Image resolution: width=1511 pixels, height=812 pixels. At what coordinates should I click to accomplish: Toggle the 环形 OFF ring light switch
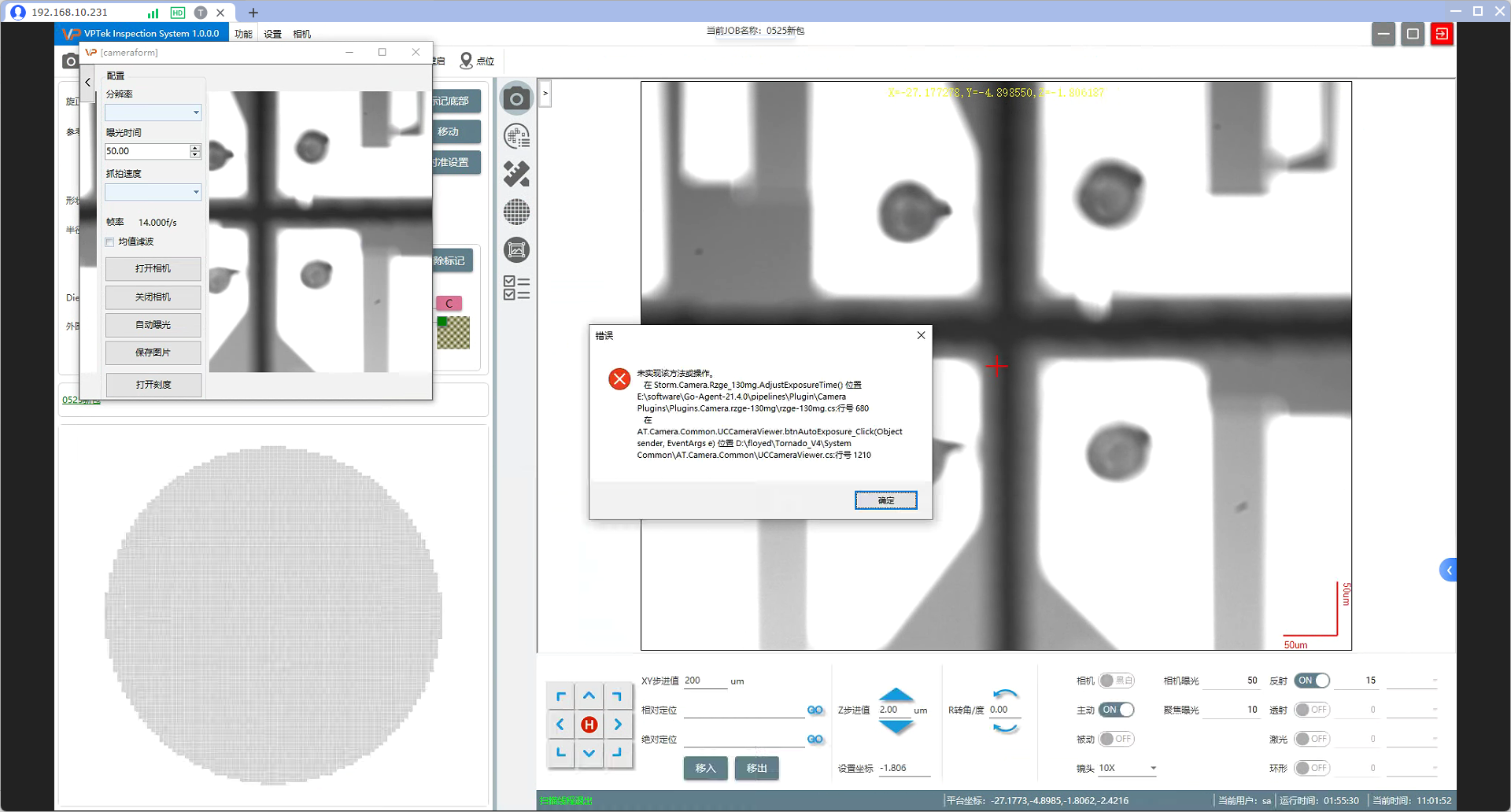tap(1312, 768)
